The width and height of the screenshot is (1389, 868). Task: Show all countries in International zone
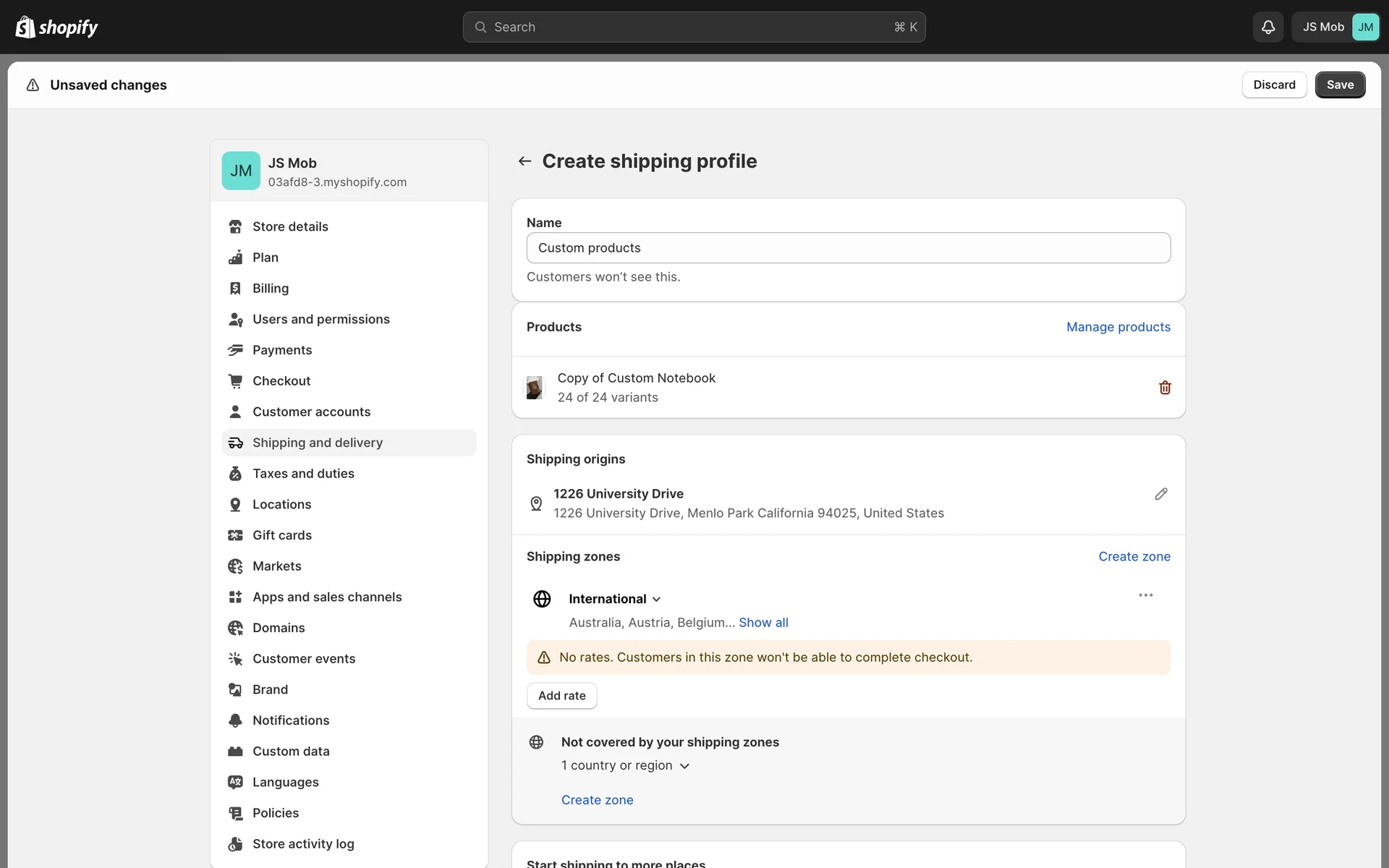click(763, 623)
